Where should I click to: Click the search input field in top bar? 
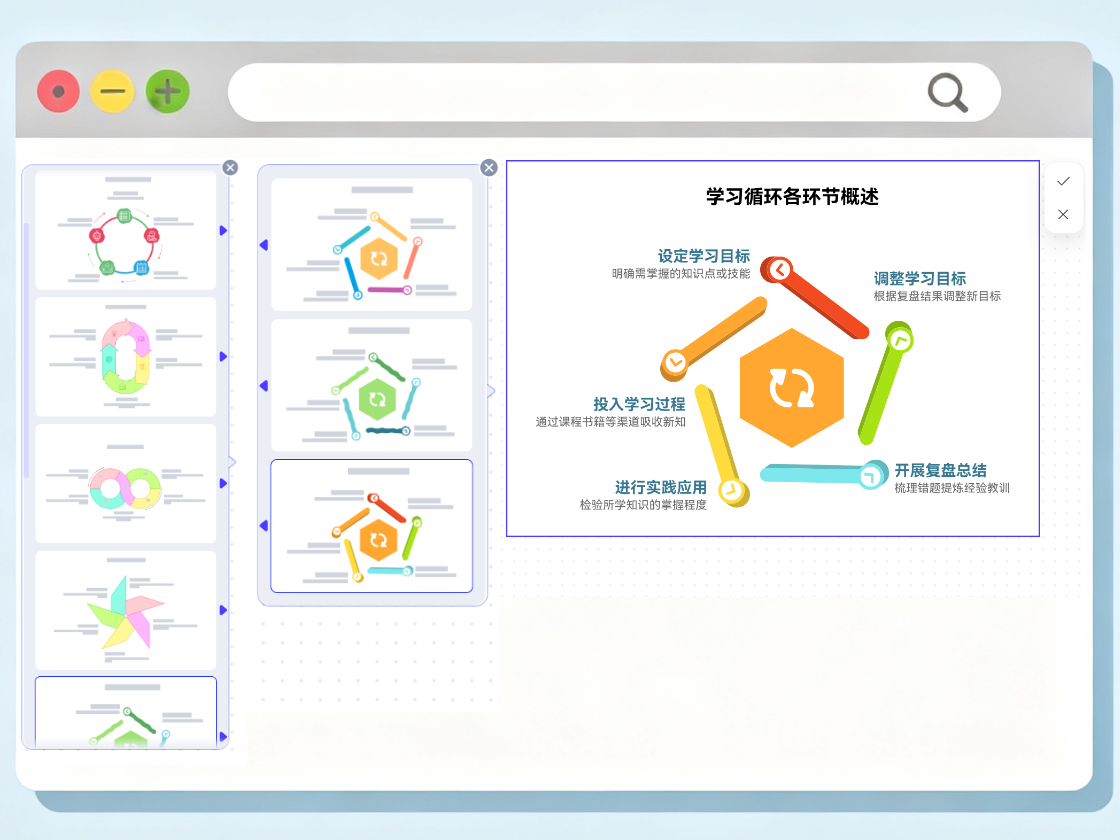570,93
